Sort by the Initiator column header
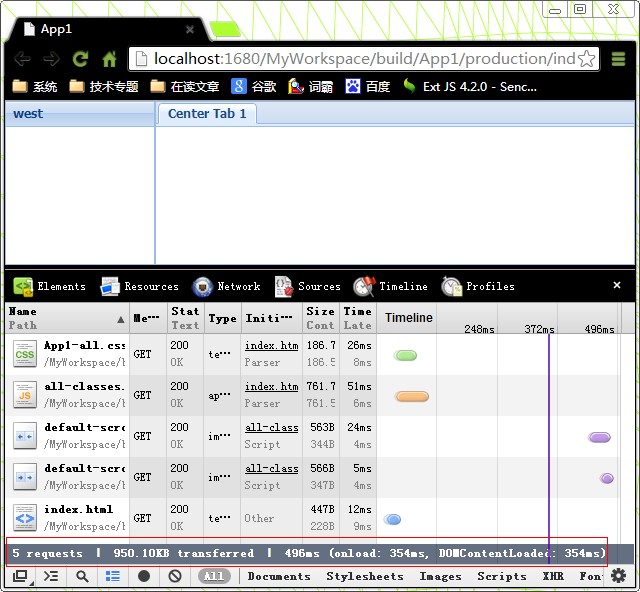This screenshot has width=640, height=592. coord(272,318)
